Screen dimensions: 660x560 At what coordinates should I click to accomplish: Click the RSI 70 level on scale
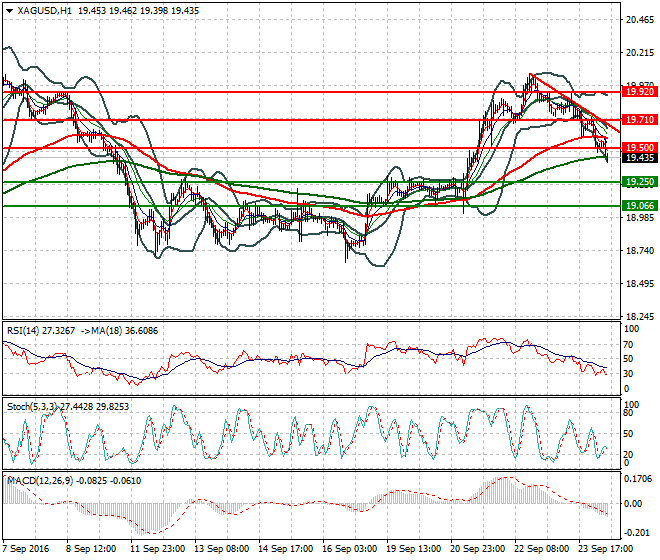point(628,345)
